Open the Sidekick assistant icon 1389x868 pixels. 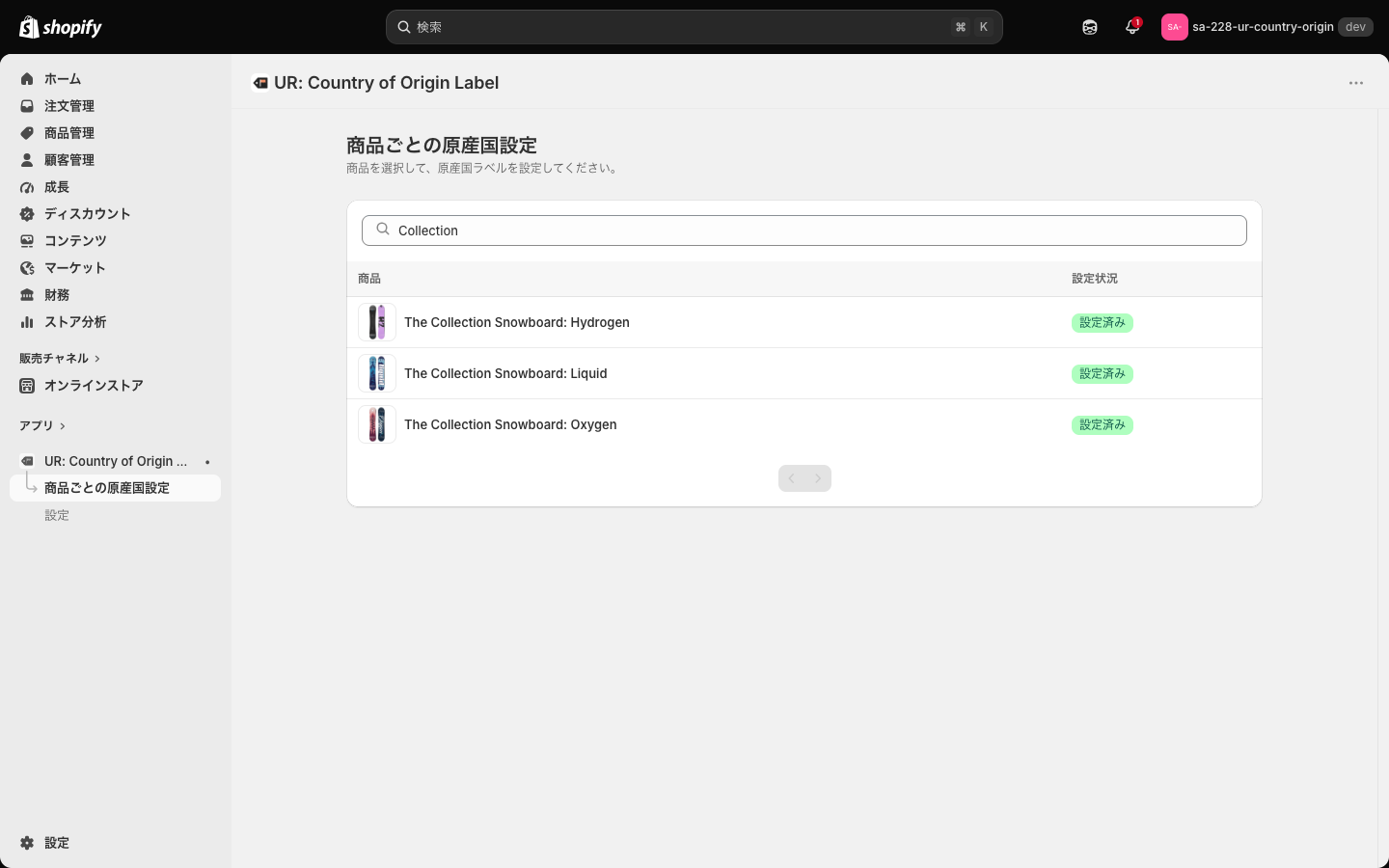[1090, 27]
